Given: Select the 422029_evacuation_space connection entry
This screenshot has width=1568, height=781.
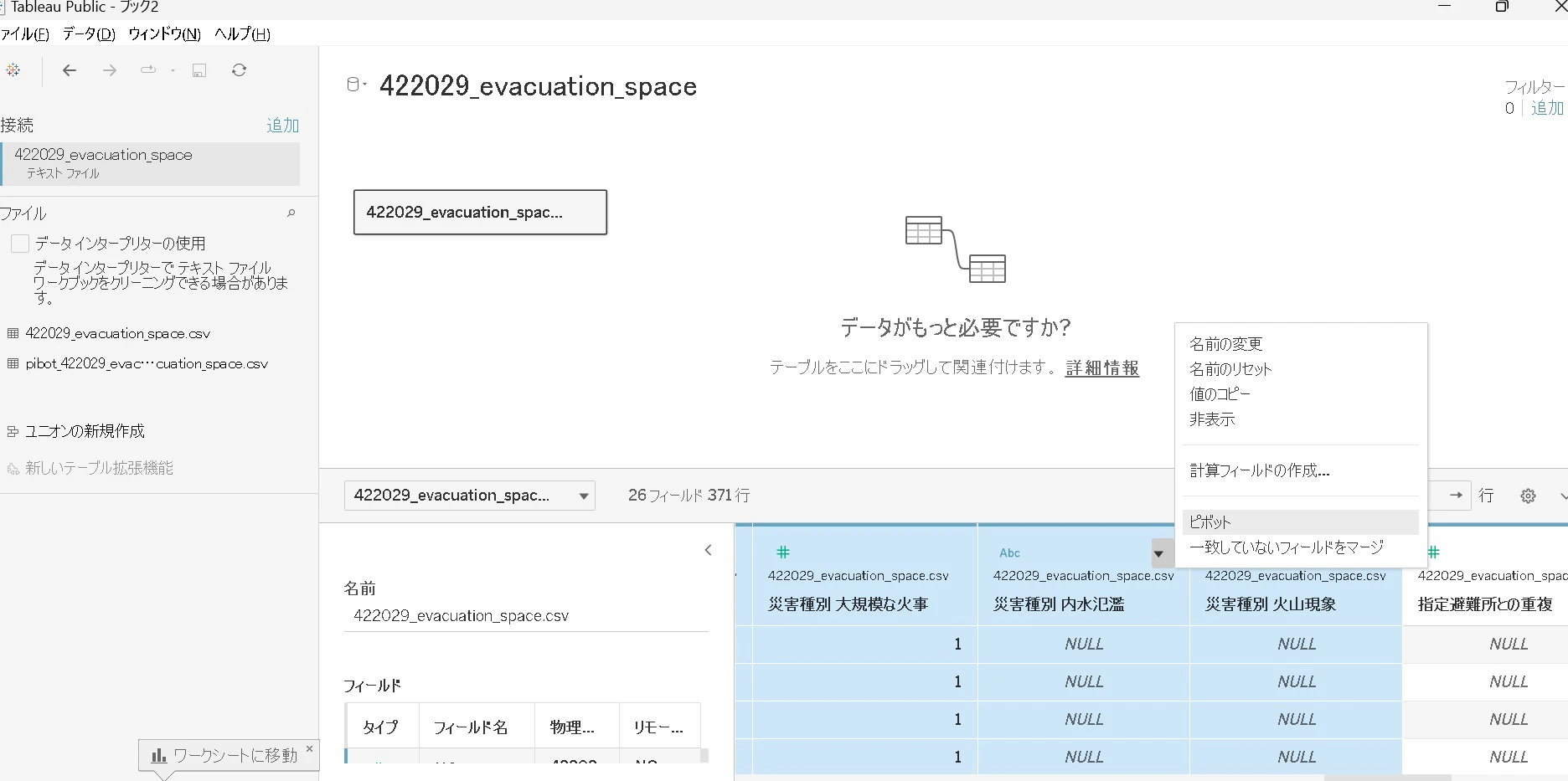Looking at the screenshot, I should pos(150,163).
